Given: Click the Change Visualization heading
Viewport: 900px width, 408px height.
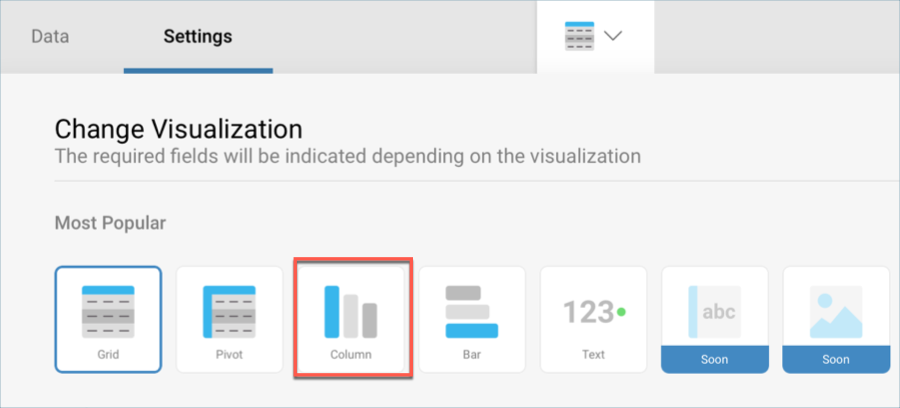Looking at the screenshot, I should 178,129.
